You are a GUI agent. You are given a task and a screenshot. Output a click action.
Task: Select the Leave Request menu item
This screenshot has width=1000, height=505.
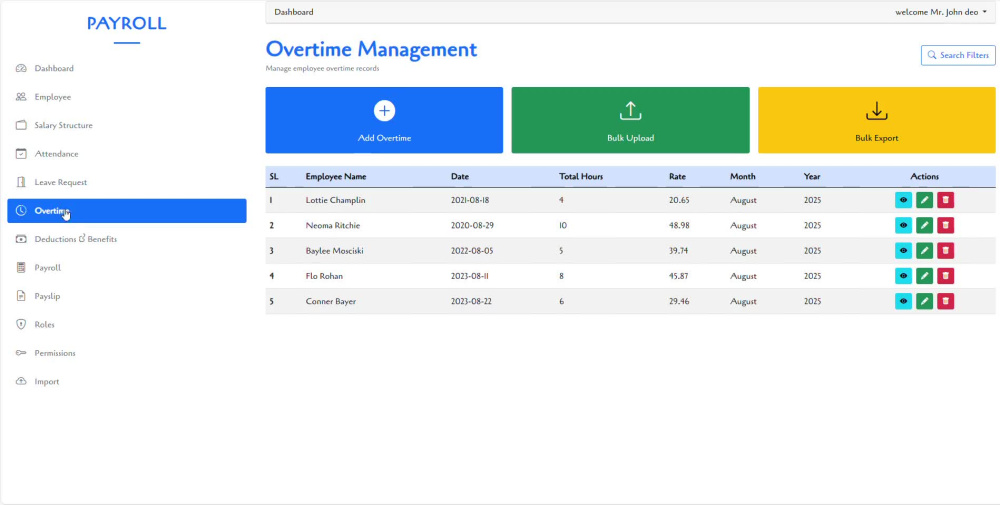pos(126,182)
